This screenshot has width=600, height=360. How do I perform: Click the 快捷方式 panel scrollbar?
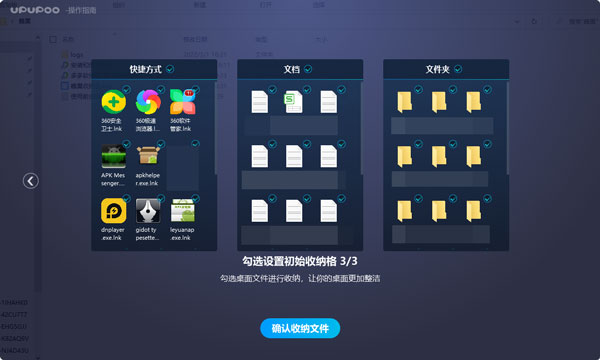pyautogui.click(x=215, y=127)
